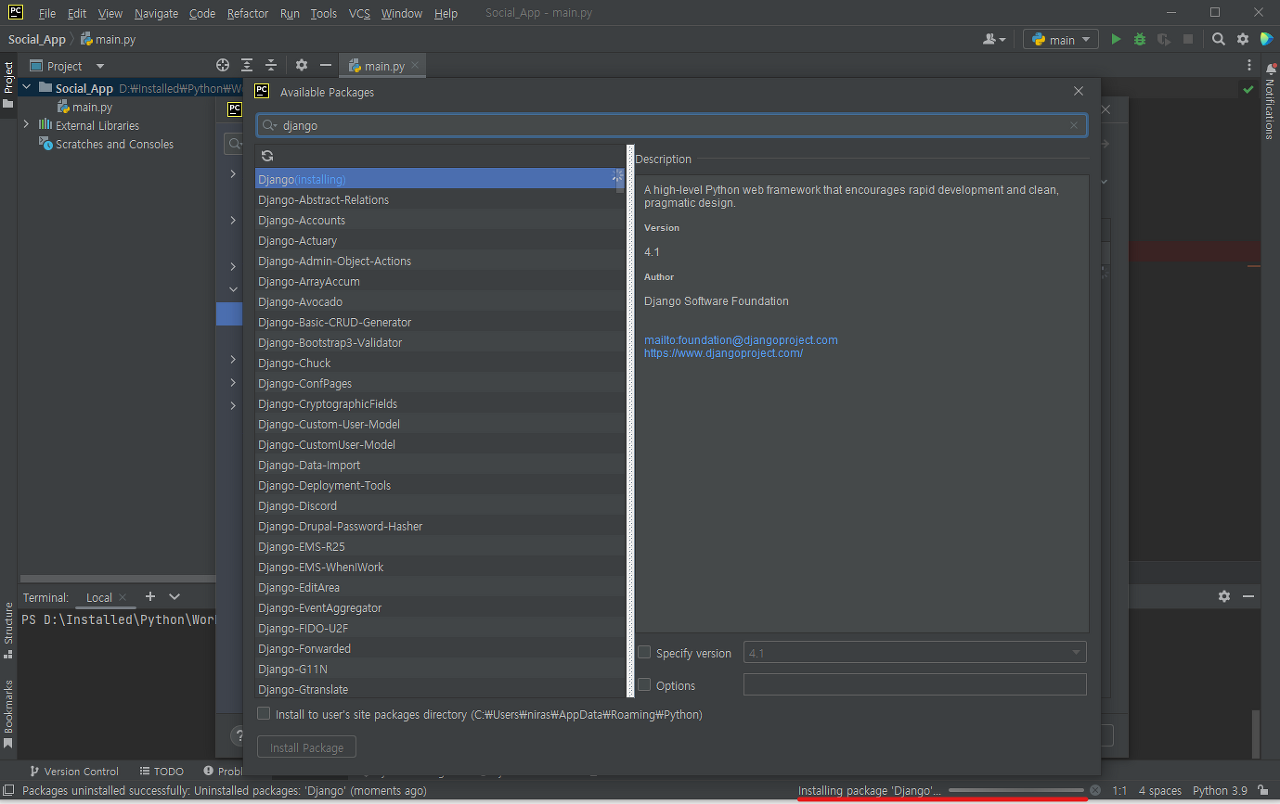Open the editor tabs list icon
The height and width of the screenshot is (804, 1280).
click(1249, 65)
